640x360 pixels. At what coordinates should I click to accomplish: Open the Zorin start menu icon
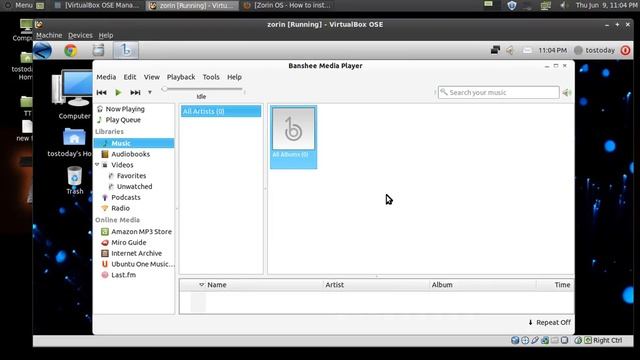point(42,51)
